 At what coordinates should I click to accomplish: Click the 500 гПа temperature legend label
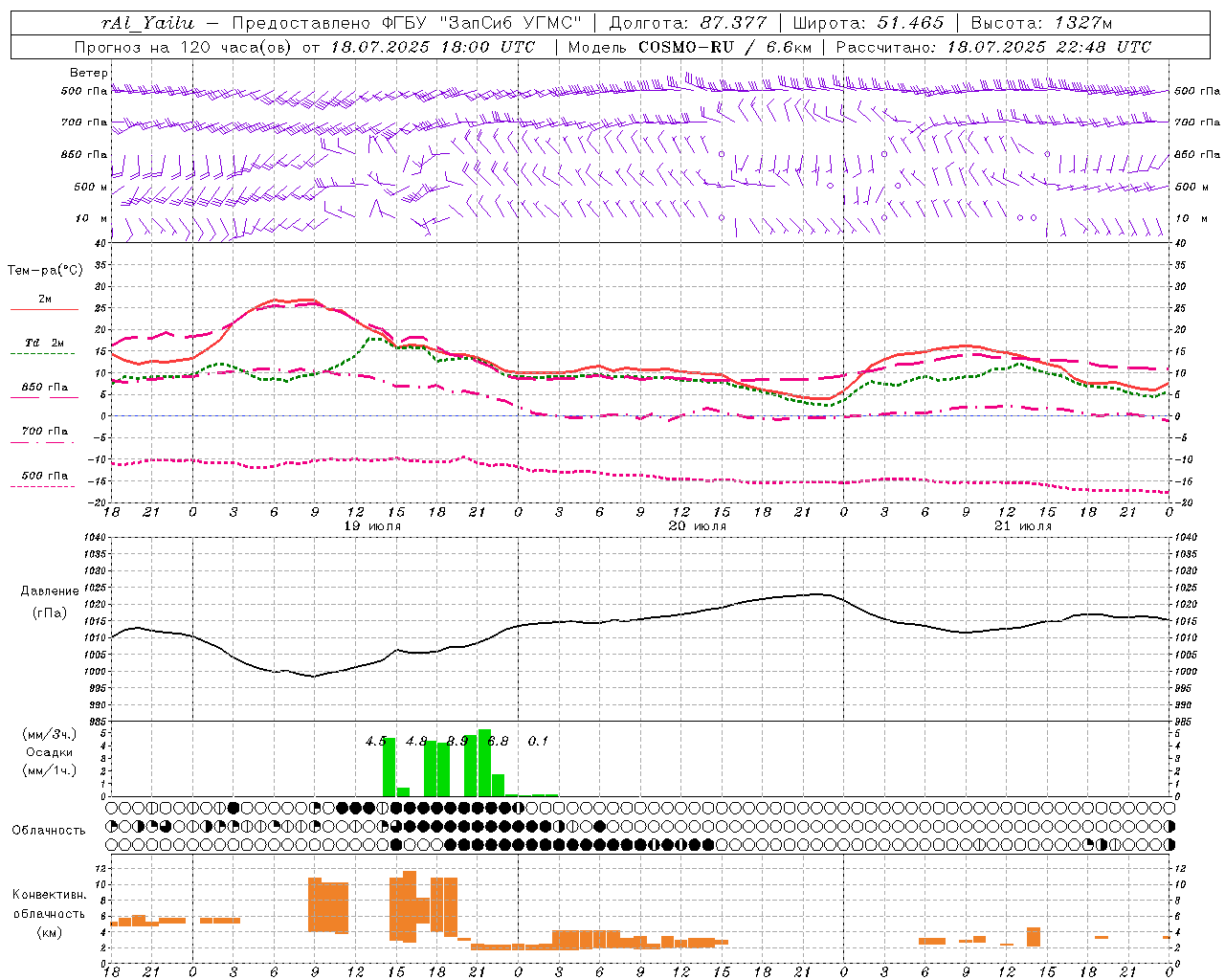[45, 475]
